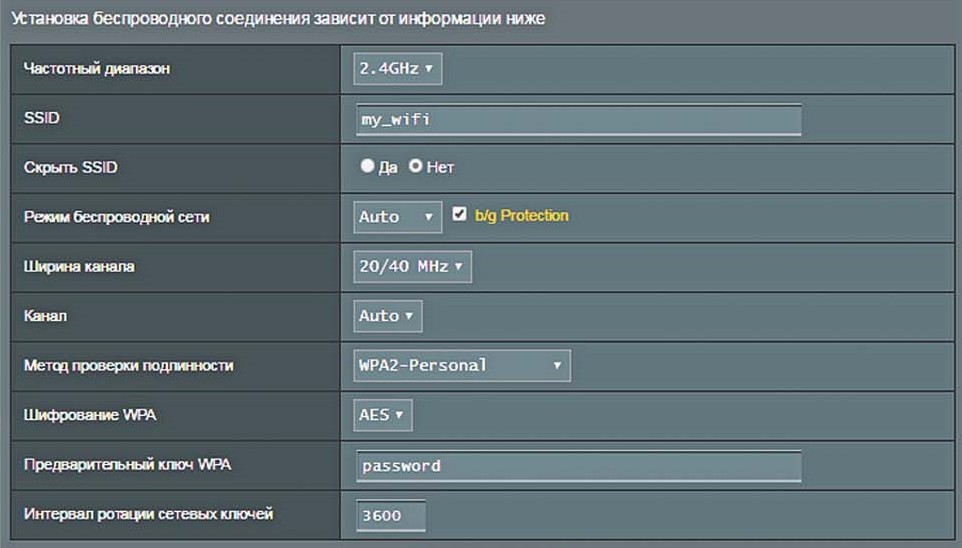
Task: Toggle the b/g Protection checkbox
Action: click(x=460, y=215)
